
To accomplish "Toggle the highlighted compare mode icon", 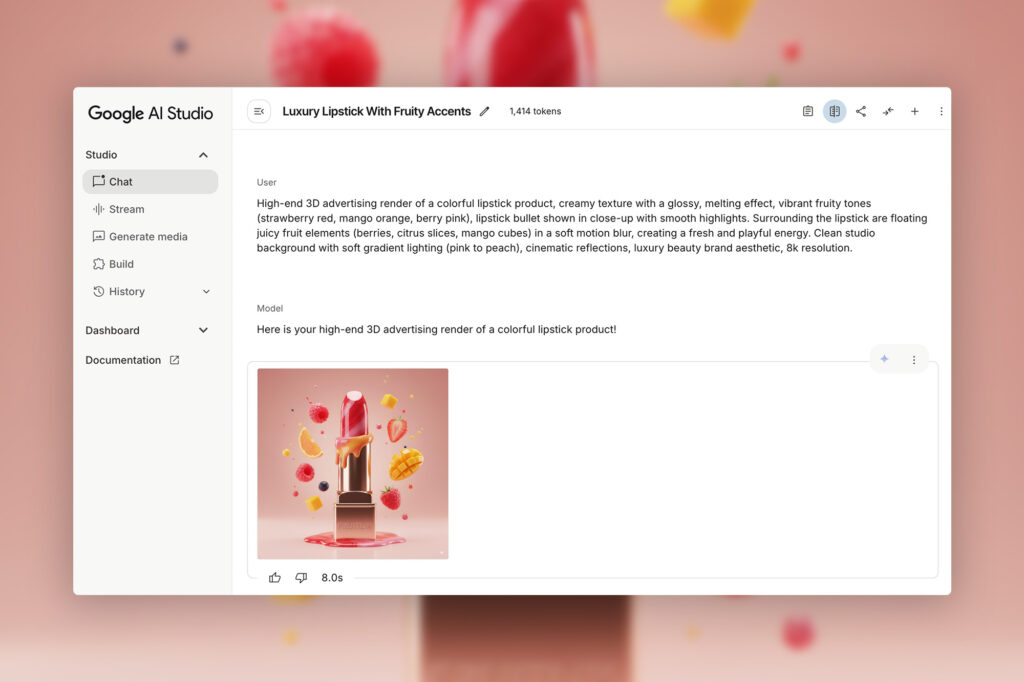I will coord(835,111).
